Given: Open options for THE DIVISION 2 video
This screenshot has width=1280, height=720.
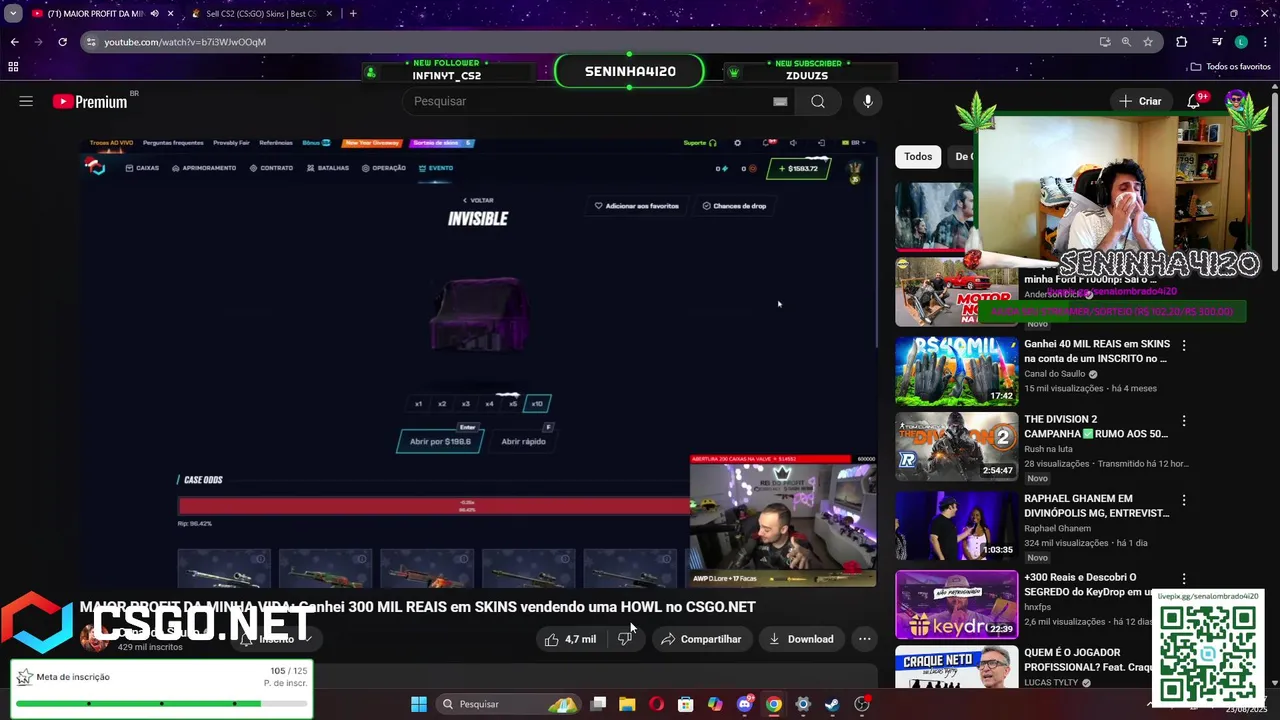Looking at the screenshot, I should click(x=1184, y=421).
